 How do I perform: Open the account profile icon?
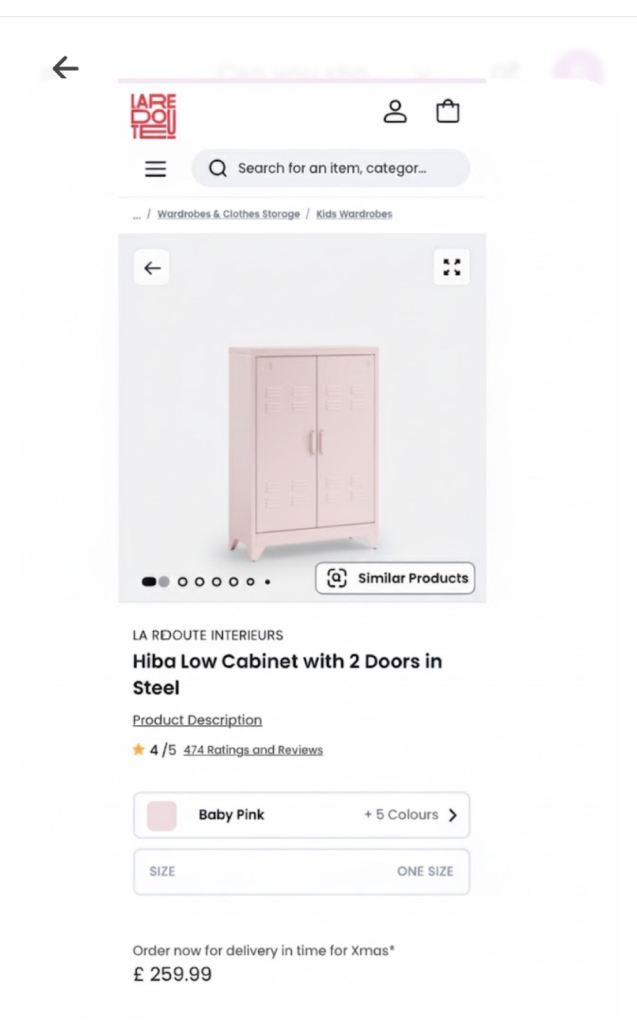click(396, 110)
